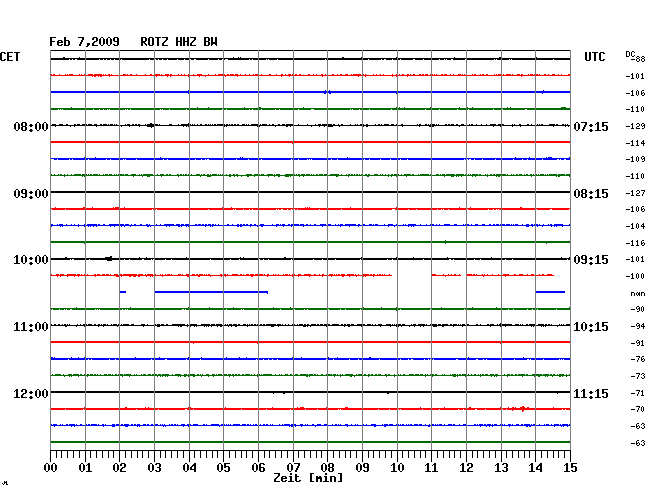Click minute tick label 13
Image resolution: width=650 pixels, height=494 pixels.
tap(501, 468)
